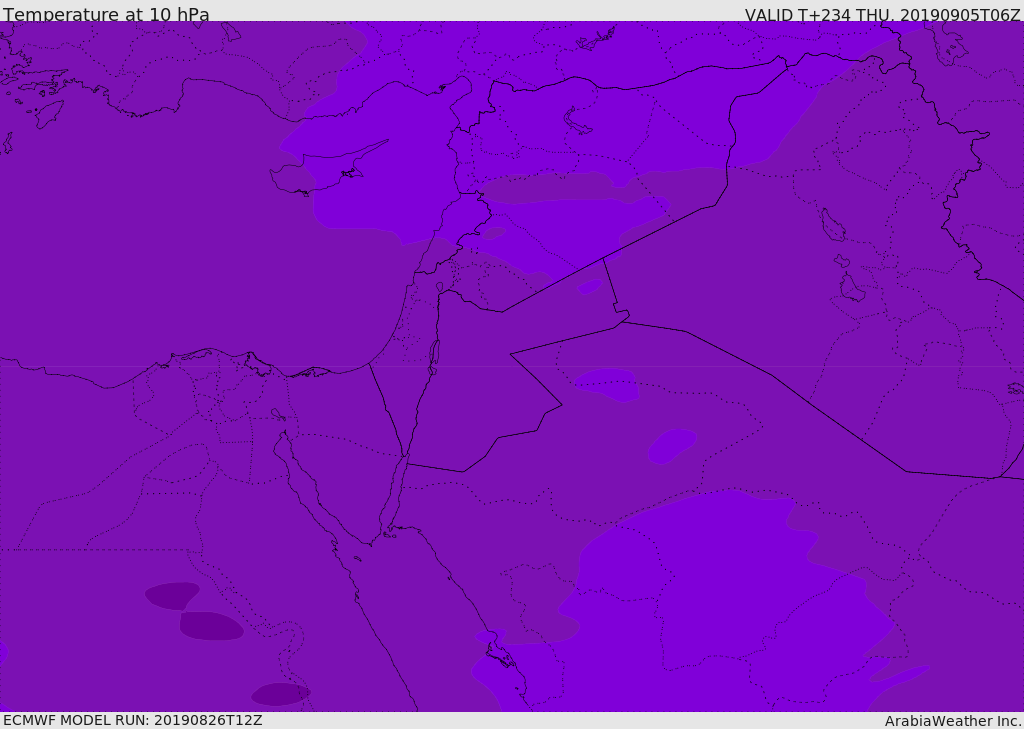Screen dimensions: 1024x729
Task: Click the 'ECMWF MODEL RUN: 20190826T12Z' footer text
Action: tap(133, 720)
